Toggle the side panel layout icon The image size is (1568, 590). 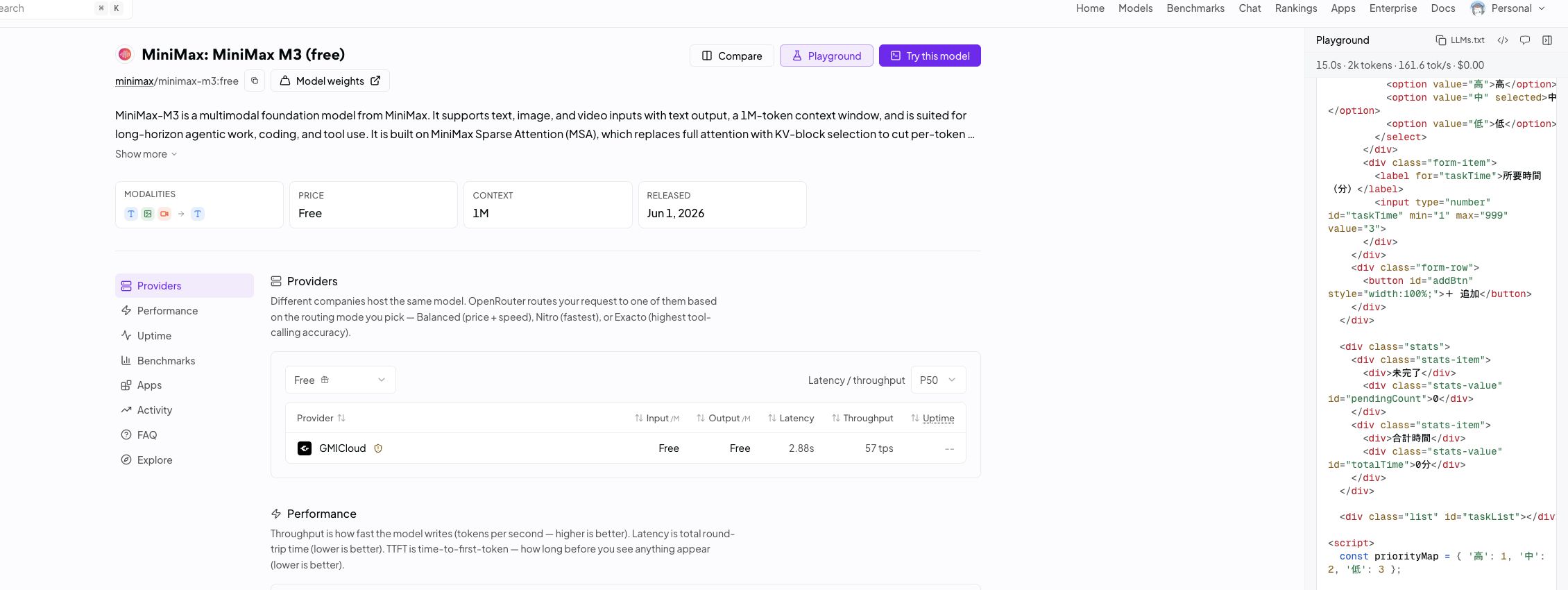[x=1547, y=40]
